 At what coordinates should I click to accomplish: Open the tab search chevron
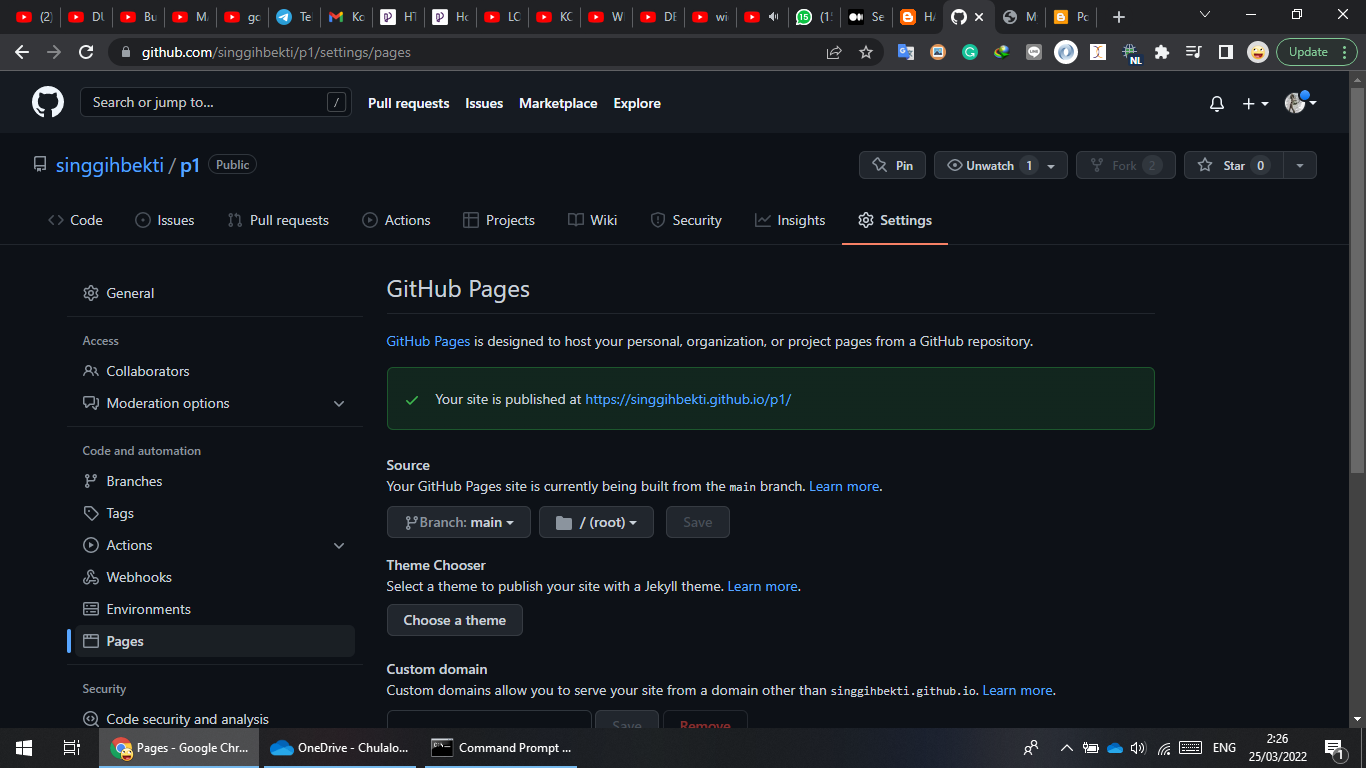[x=1205, y=15]
